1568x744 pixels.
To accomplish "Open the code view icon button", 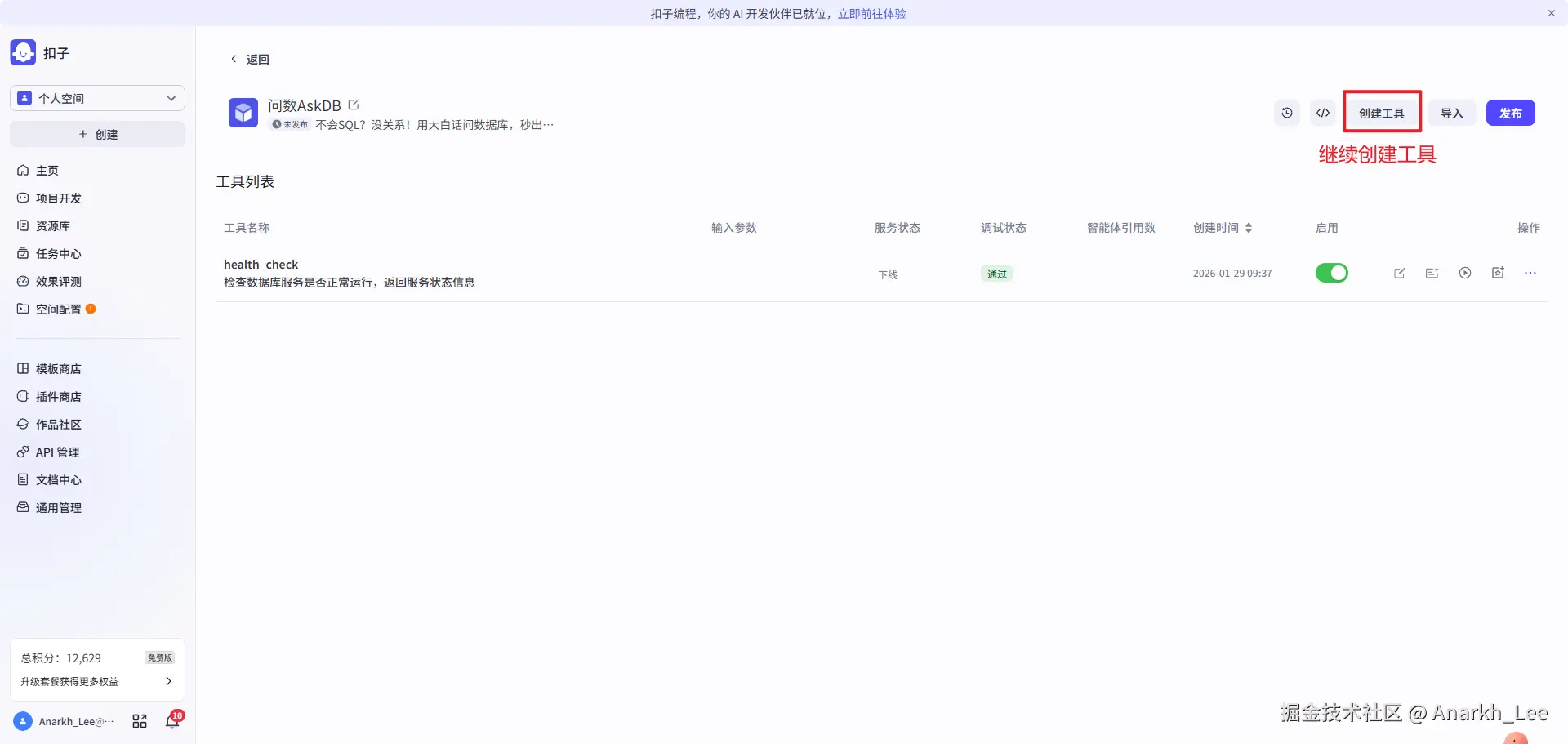I will point(1323,113).
